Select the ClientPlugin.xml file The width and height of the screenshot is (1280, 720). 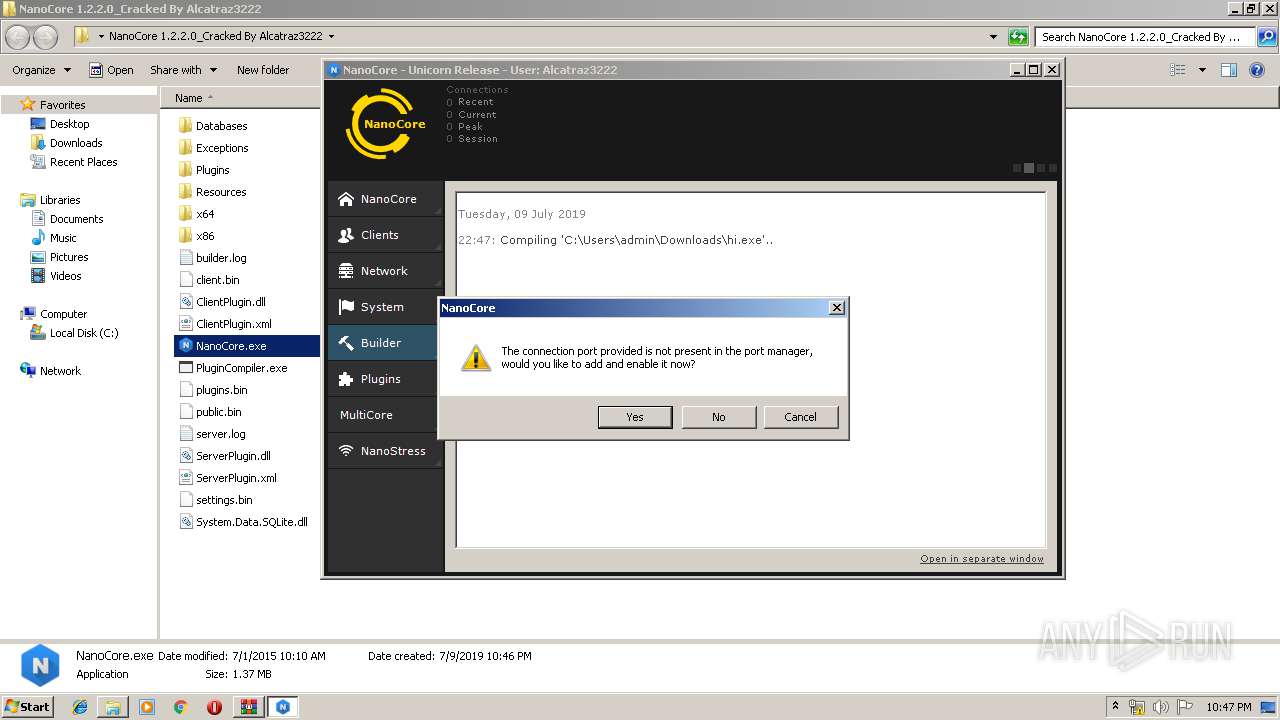click(x=225, y=324)
